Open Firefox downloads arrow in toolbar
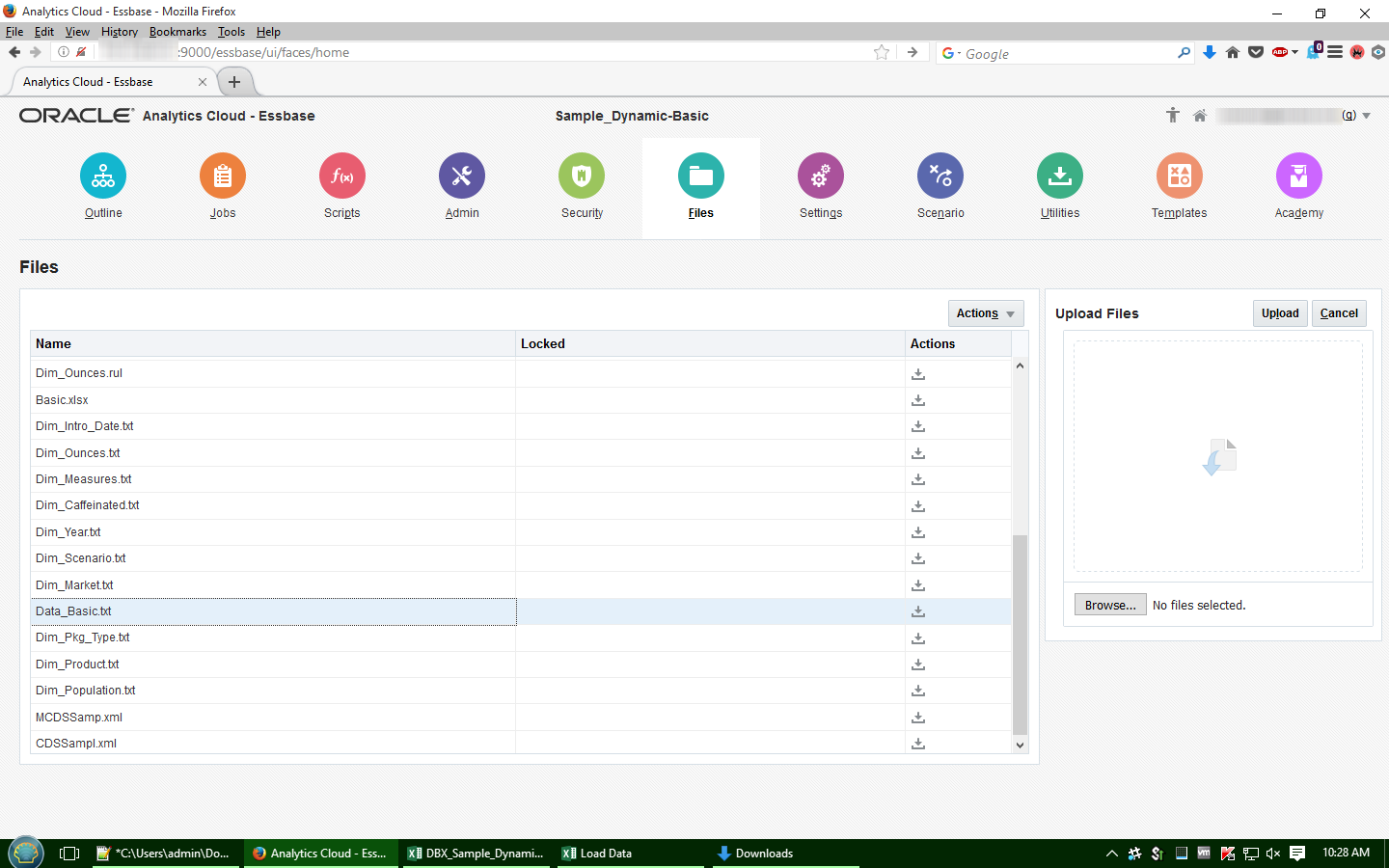This screenshot has height=868, width=1389. (x=1210, y=52)
